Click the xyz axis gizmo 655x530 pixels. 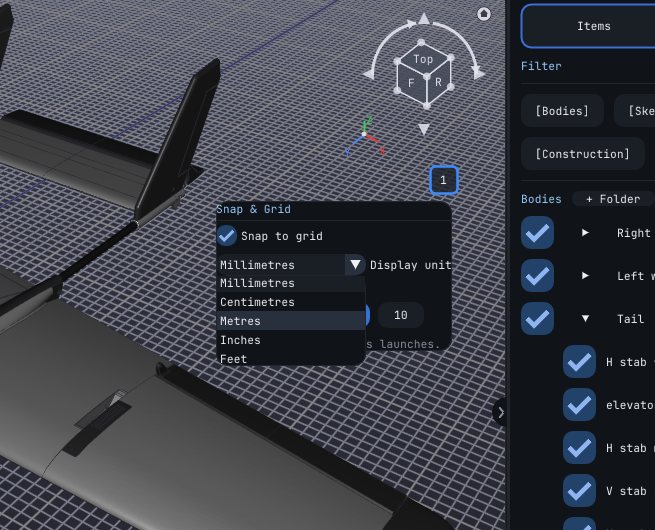click(365, 136)
